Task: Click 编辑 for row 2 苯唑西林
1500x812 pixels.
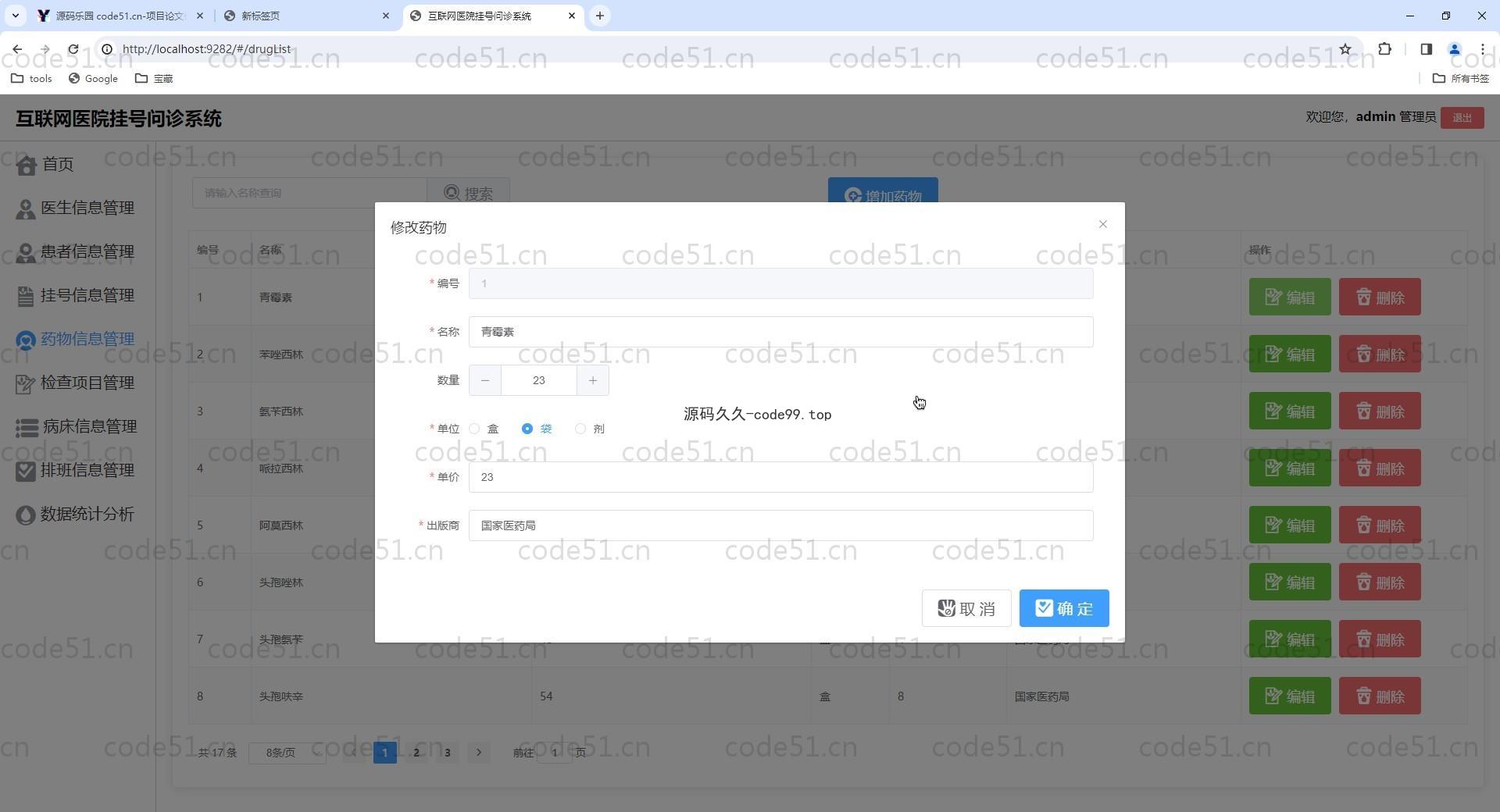Action: pyautogui.click(x=1289, y=354)
